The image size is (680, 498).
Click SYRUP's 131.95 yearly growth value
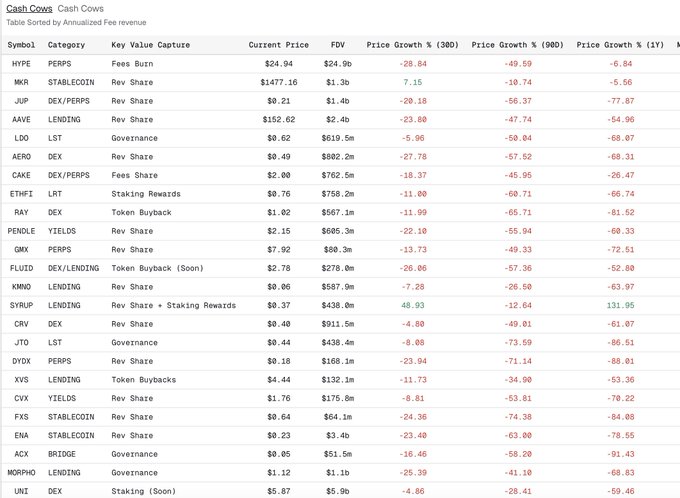647,305
